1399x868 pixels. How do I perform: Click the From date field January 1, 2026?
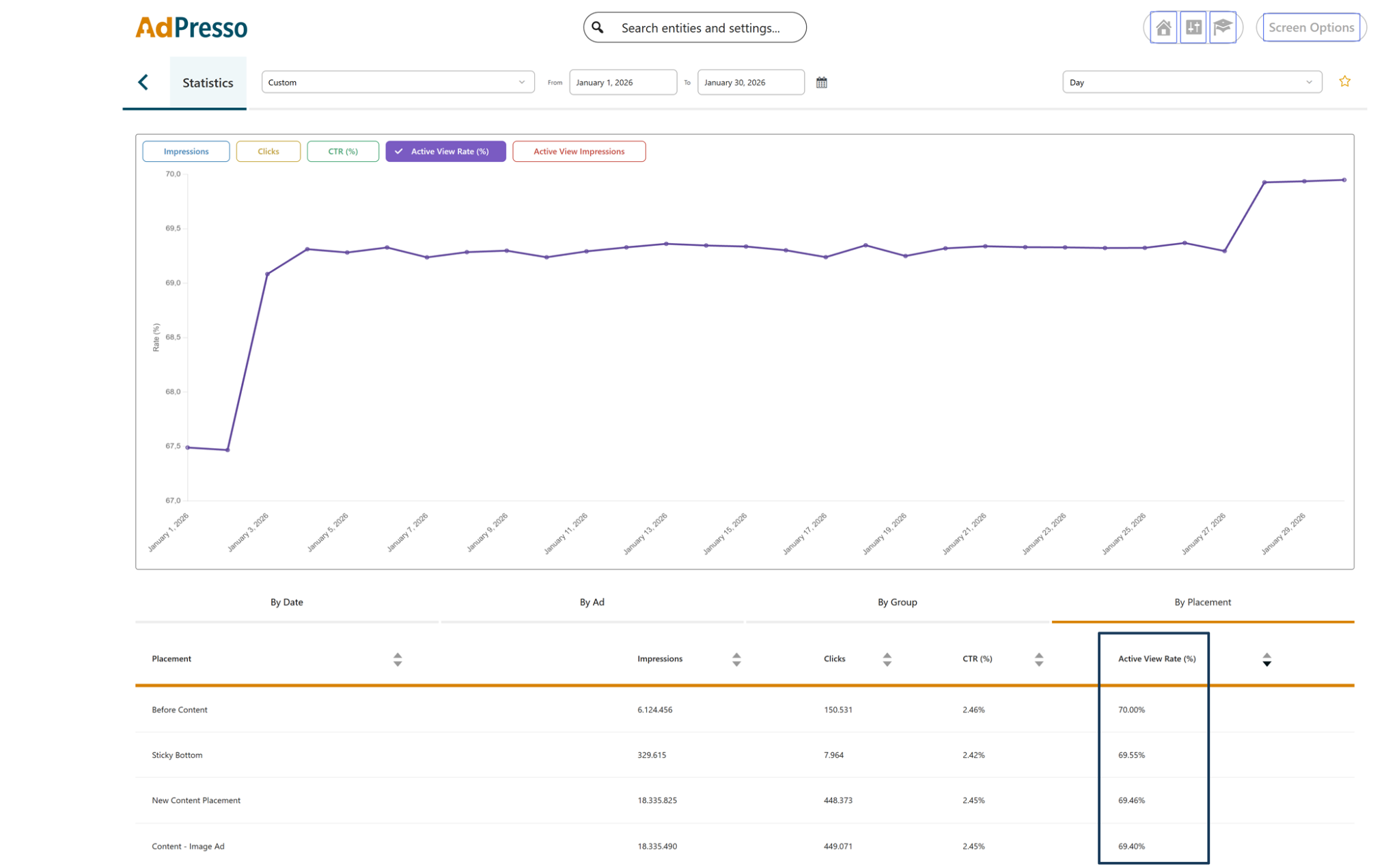coord(623,82)
